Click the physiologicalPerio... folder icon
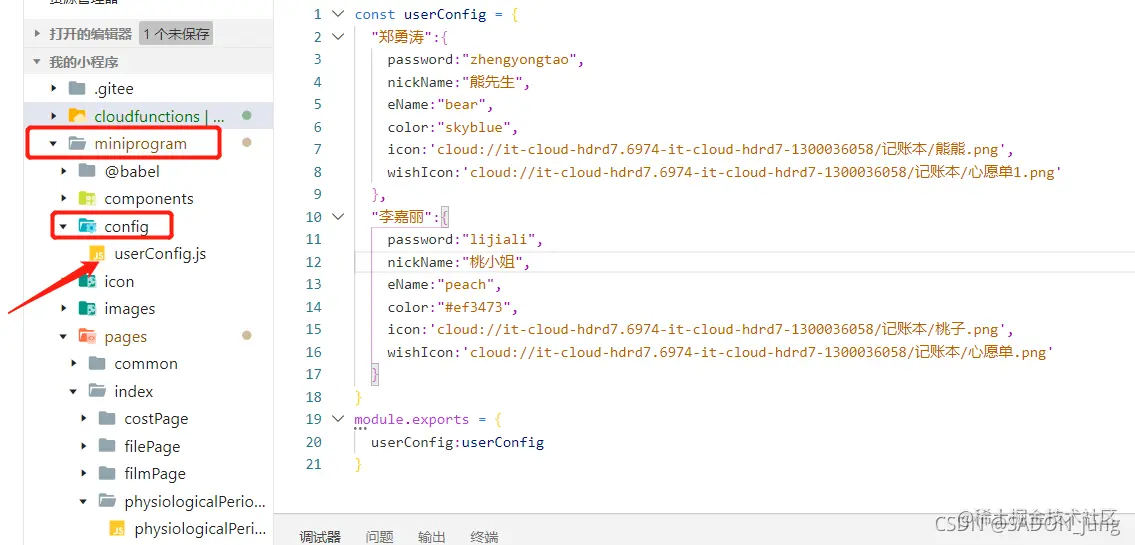The image size is (1135, 545). (x=107, y=501)
